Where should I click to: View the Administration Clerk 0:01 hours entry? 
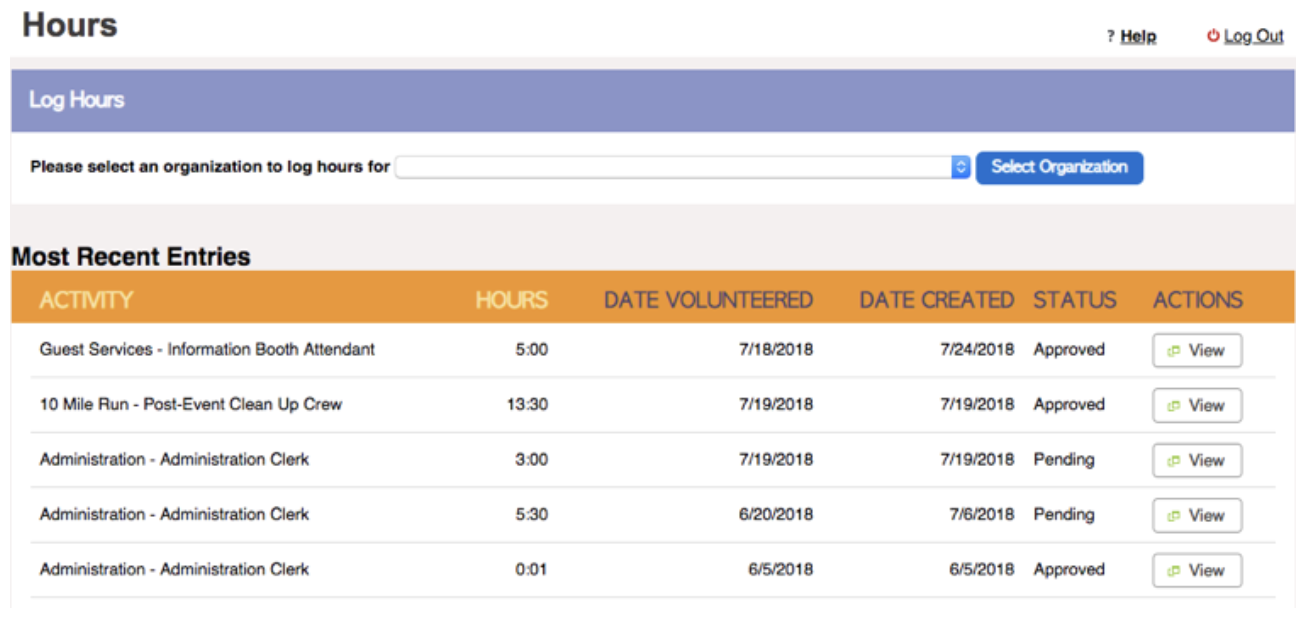[1196, 570]
